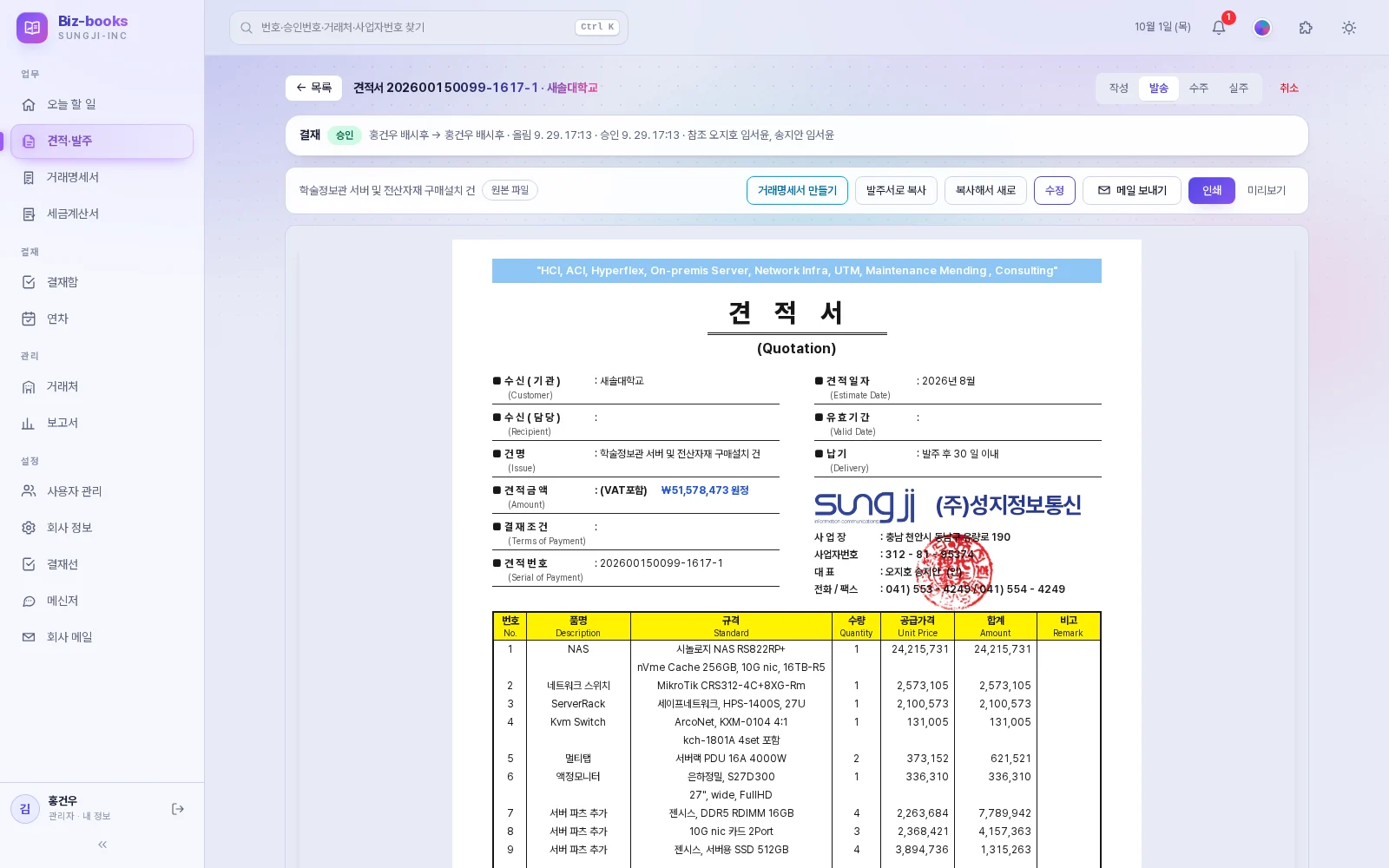Open the 원본 파일 chip
1389x868 pixels.
click(x=510, y=190)
